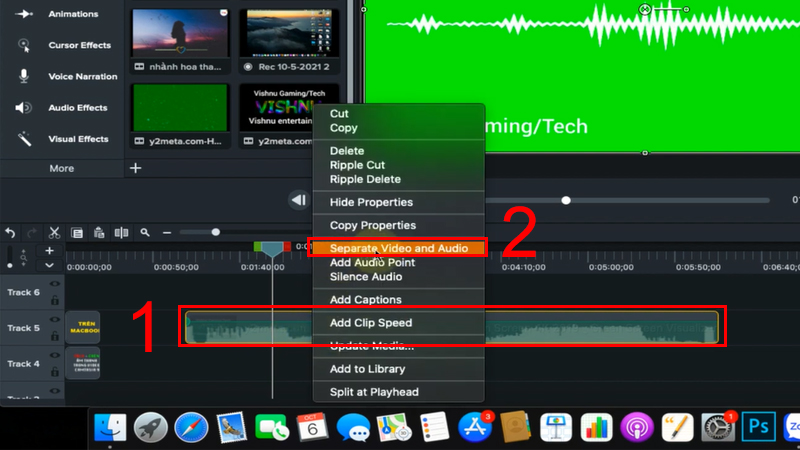Open System Preferences gear in dock
The width and height of the screenshot is (800, 450).
coord(717,427)
